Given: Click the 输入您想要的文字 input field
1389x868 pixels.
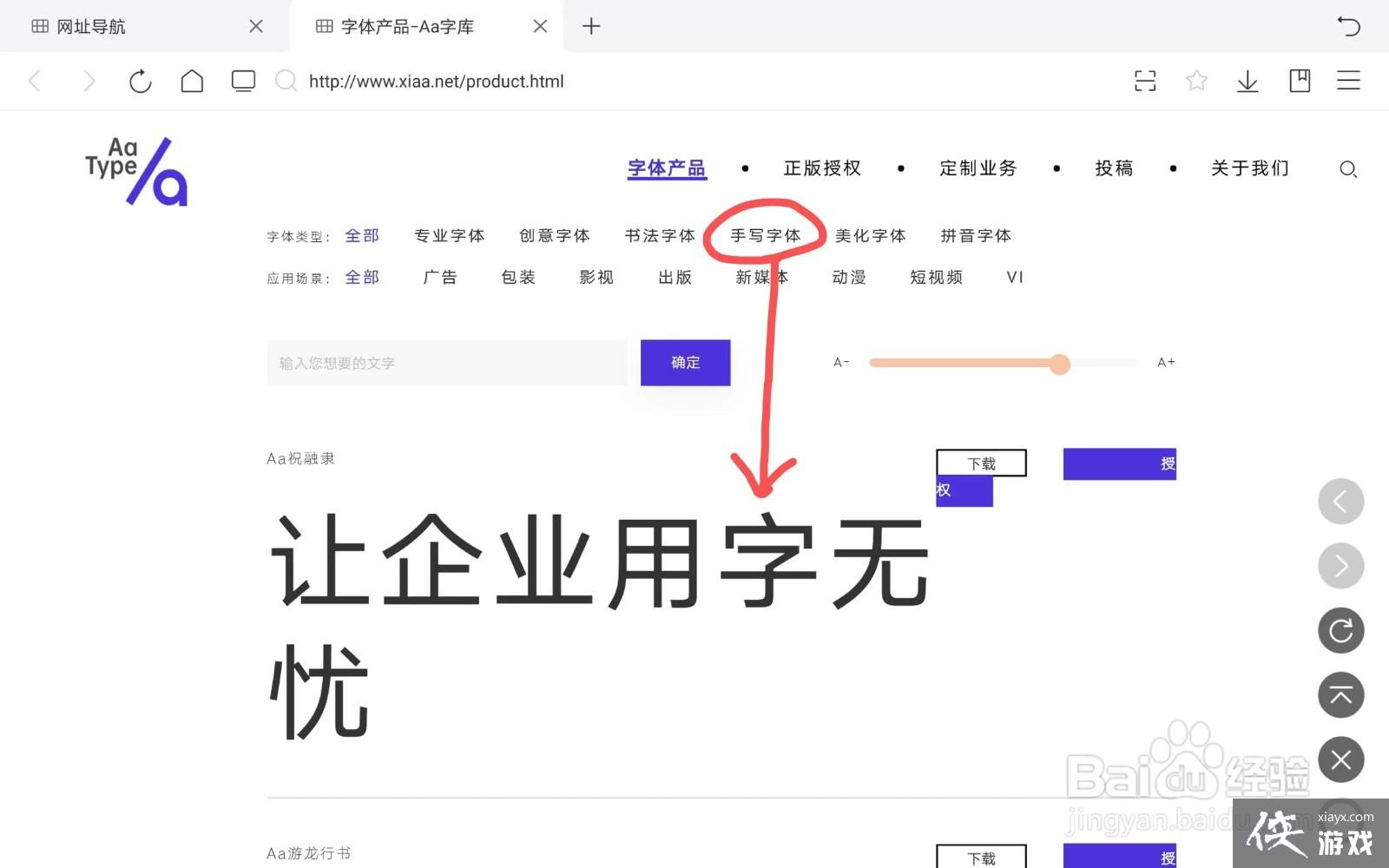Looking at the screenshot, I should [447, 363].
